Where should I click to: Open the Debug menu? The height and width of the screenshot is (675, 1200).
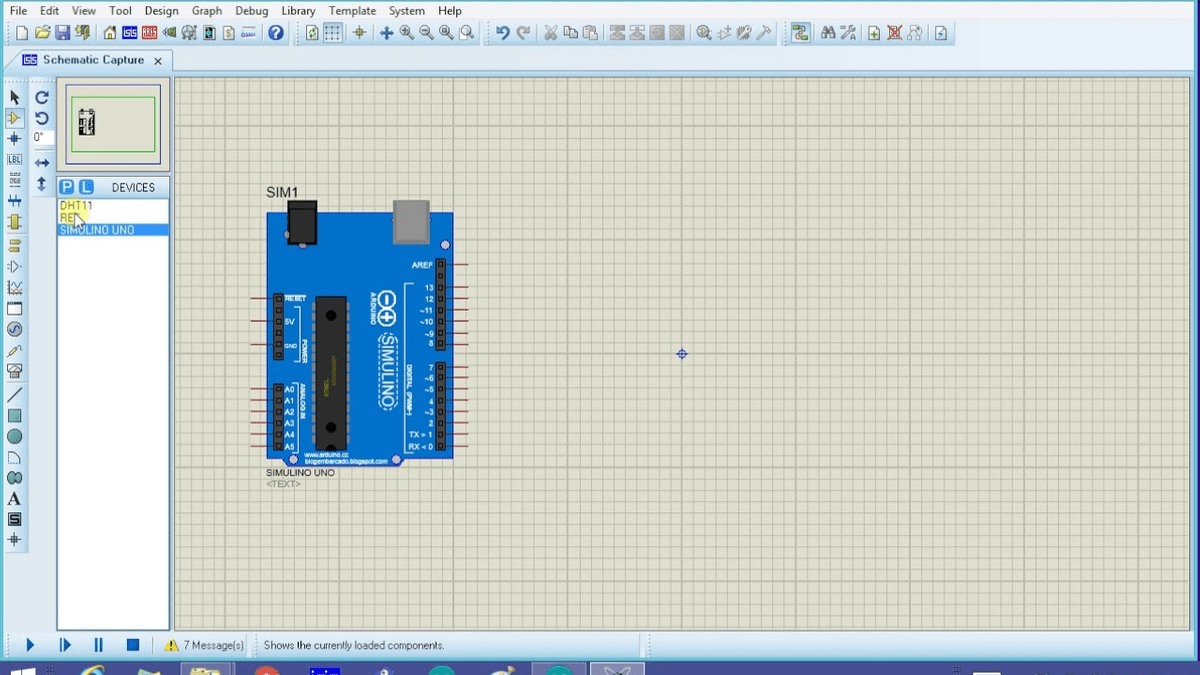pyautogui.click(x=252, y=10)
